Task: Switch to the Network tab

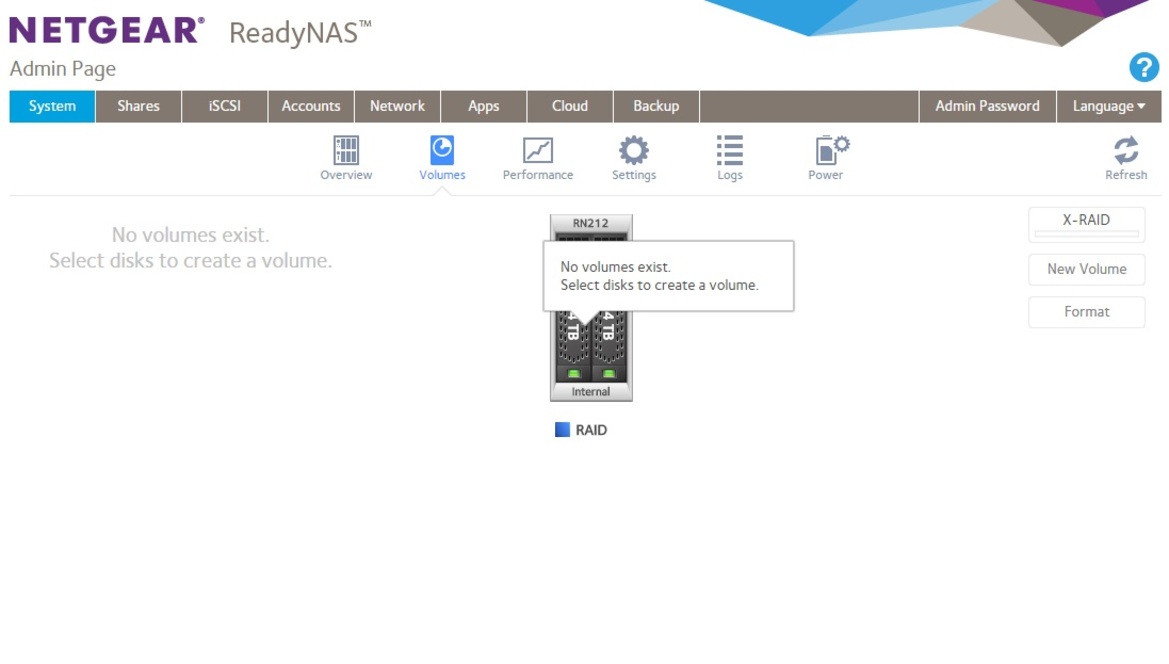Action: 397,106
